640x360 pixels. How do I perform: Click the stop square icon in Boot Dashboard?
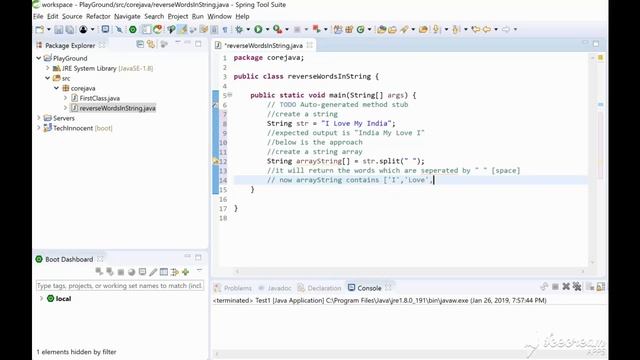point(121,272)
